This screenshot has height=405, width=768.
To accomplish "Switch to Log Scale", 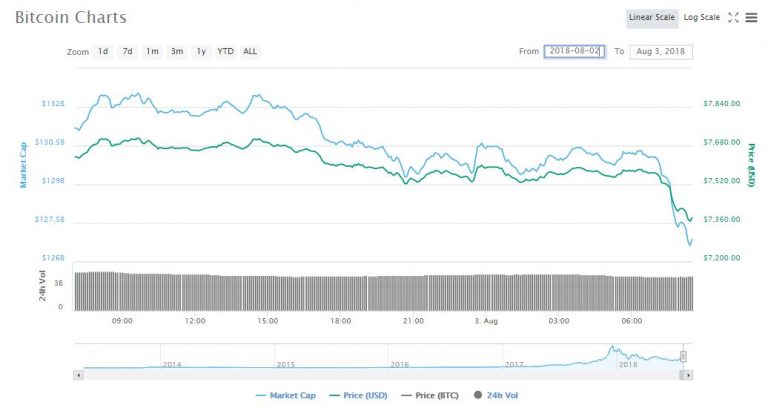I will 701,17.
